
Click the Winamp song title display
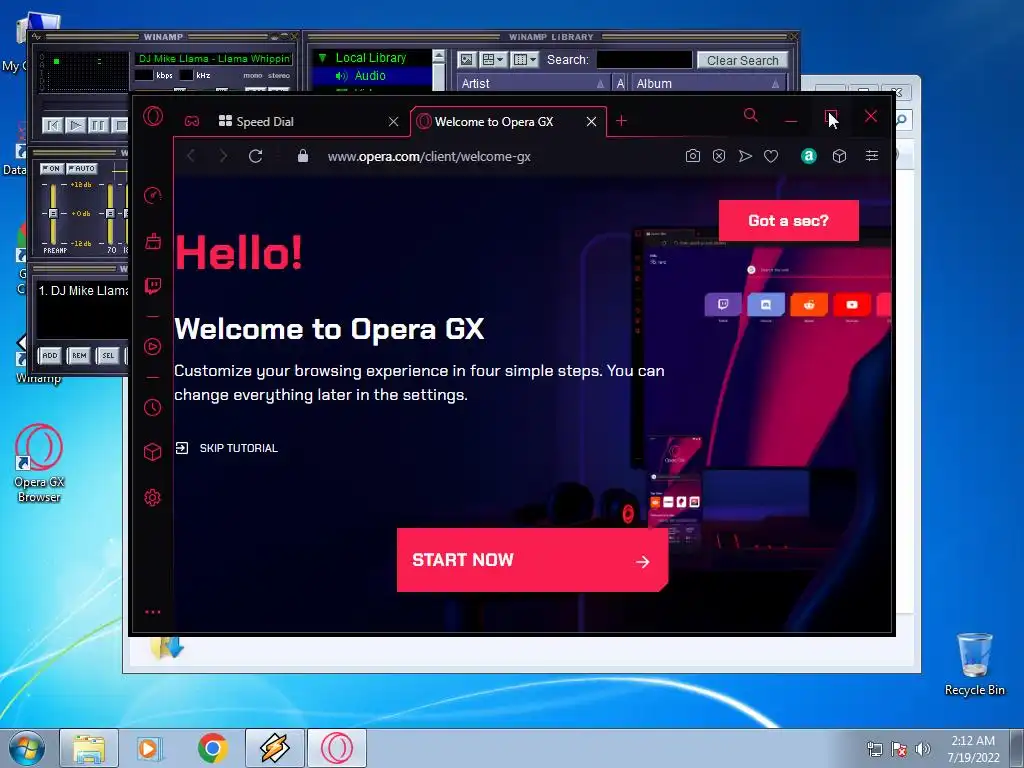[215, 59]
